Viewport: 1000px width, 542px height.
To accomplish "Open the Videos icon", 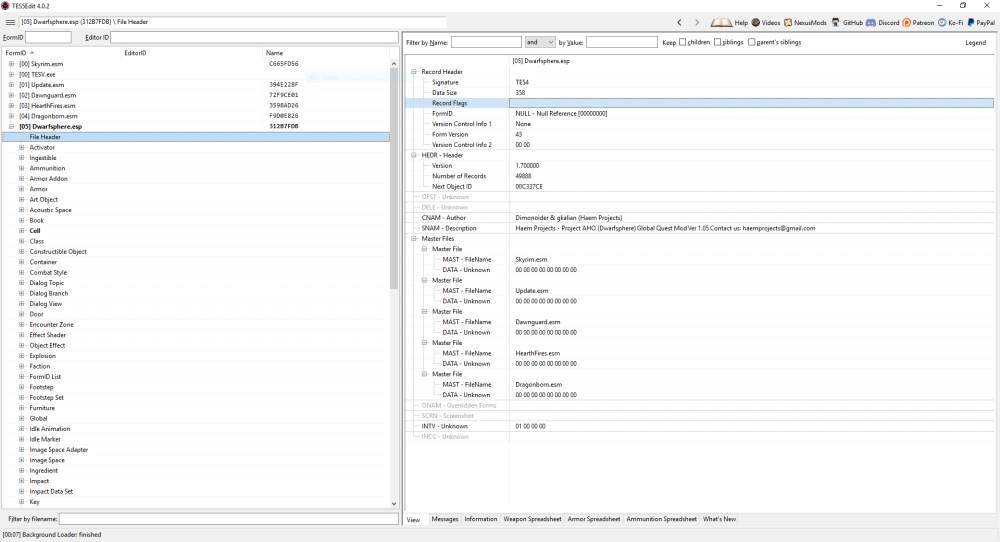I will click(x=756, y=22).
